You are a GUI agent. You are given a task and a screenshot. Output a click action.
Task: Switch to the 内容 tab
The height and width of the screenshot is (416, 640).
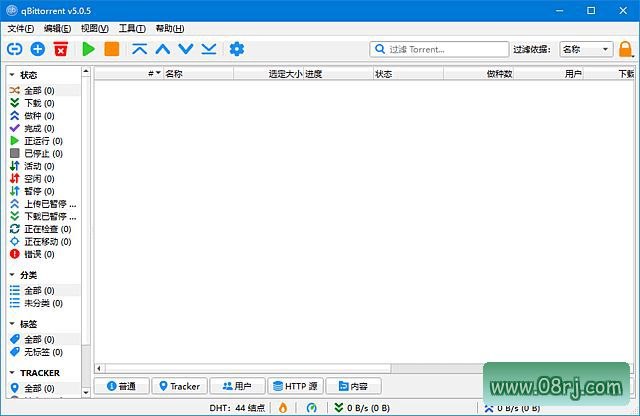(x=353, y=386)
